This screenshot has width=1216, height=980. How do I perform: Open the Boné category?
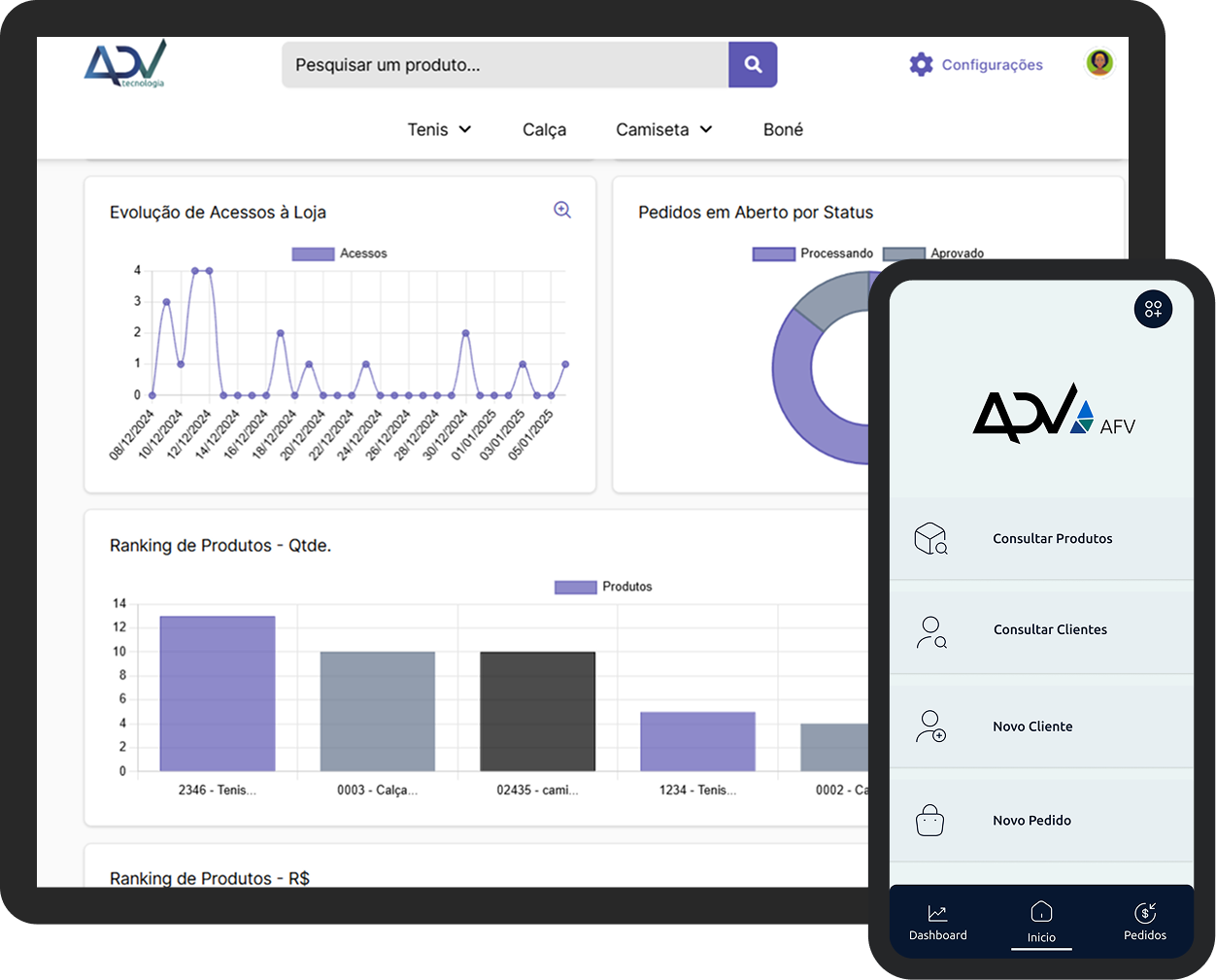783,129
